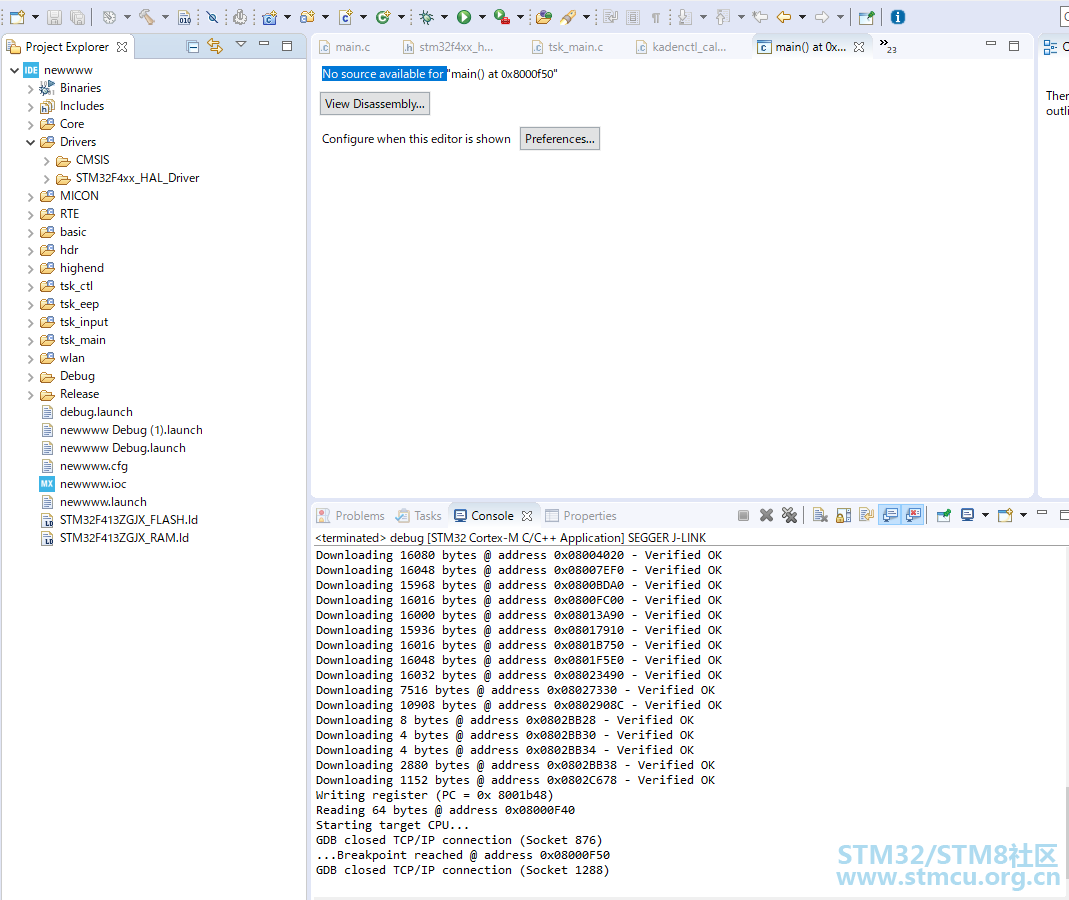
Task: Click the Build hammer icon
Action: (146, 17)
